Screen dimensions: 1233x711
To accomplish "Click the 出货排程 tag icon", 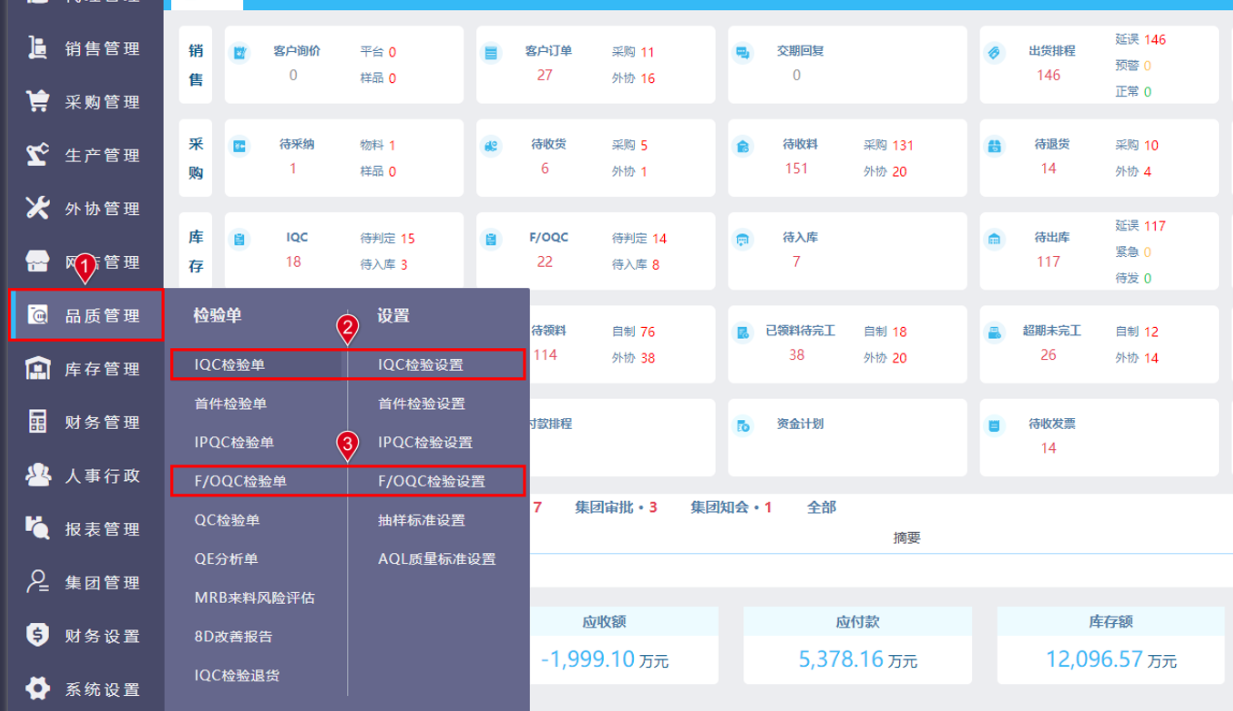I will [x=994, y=52].
